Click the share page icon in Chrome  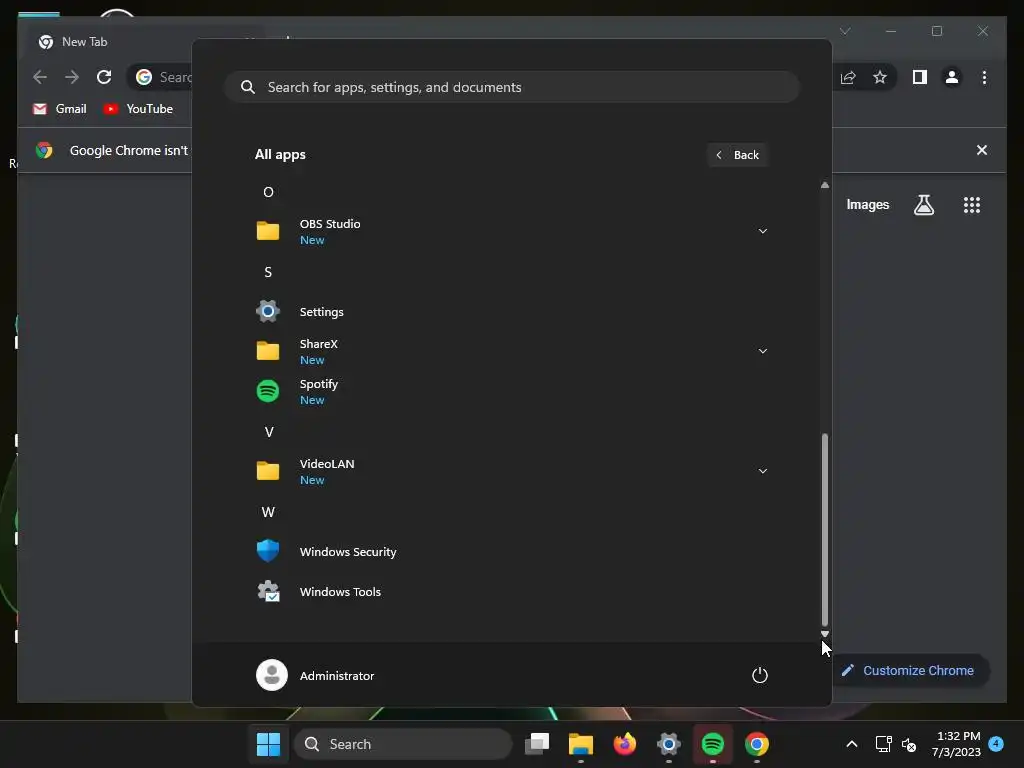point(848,78)
